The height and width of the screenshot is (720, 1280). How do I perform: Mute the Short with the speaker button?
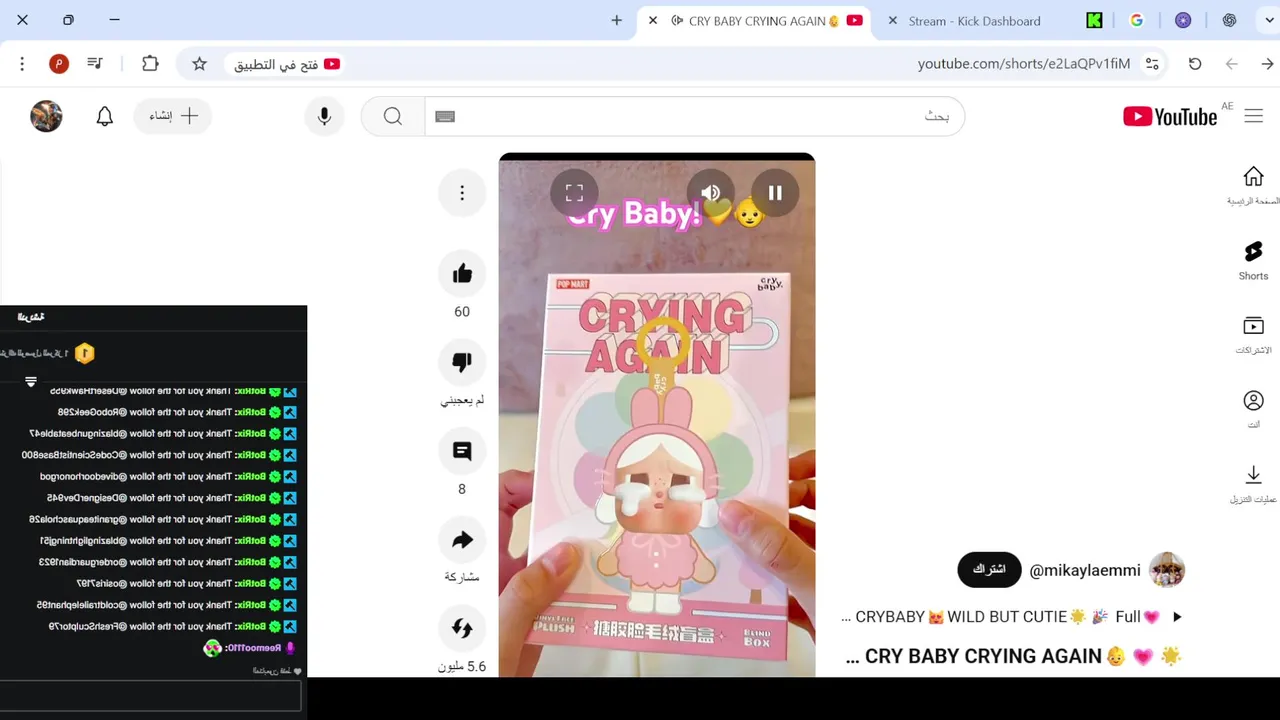point(711,193)
